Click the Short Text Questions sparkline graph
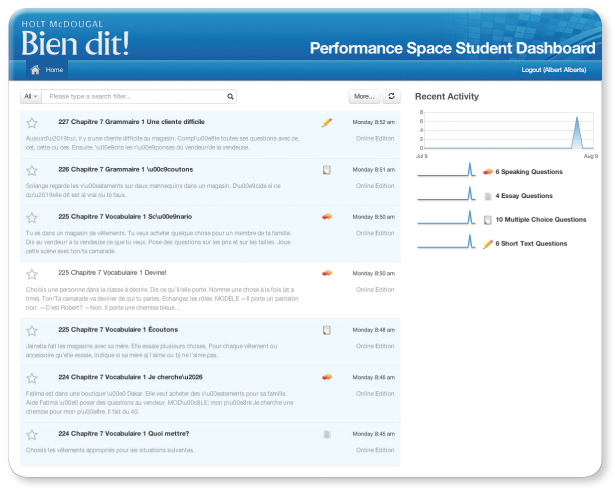This screenshot has height=494, width=615. [x=447, y=241]
